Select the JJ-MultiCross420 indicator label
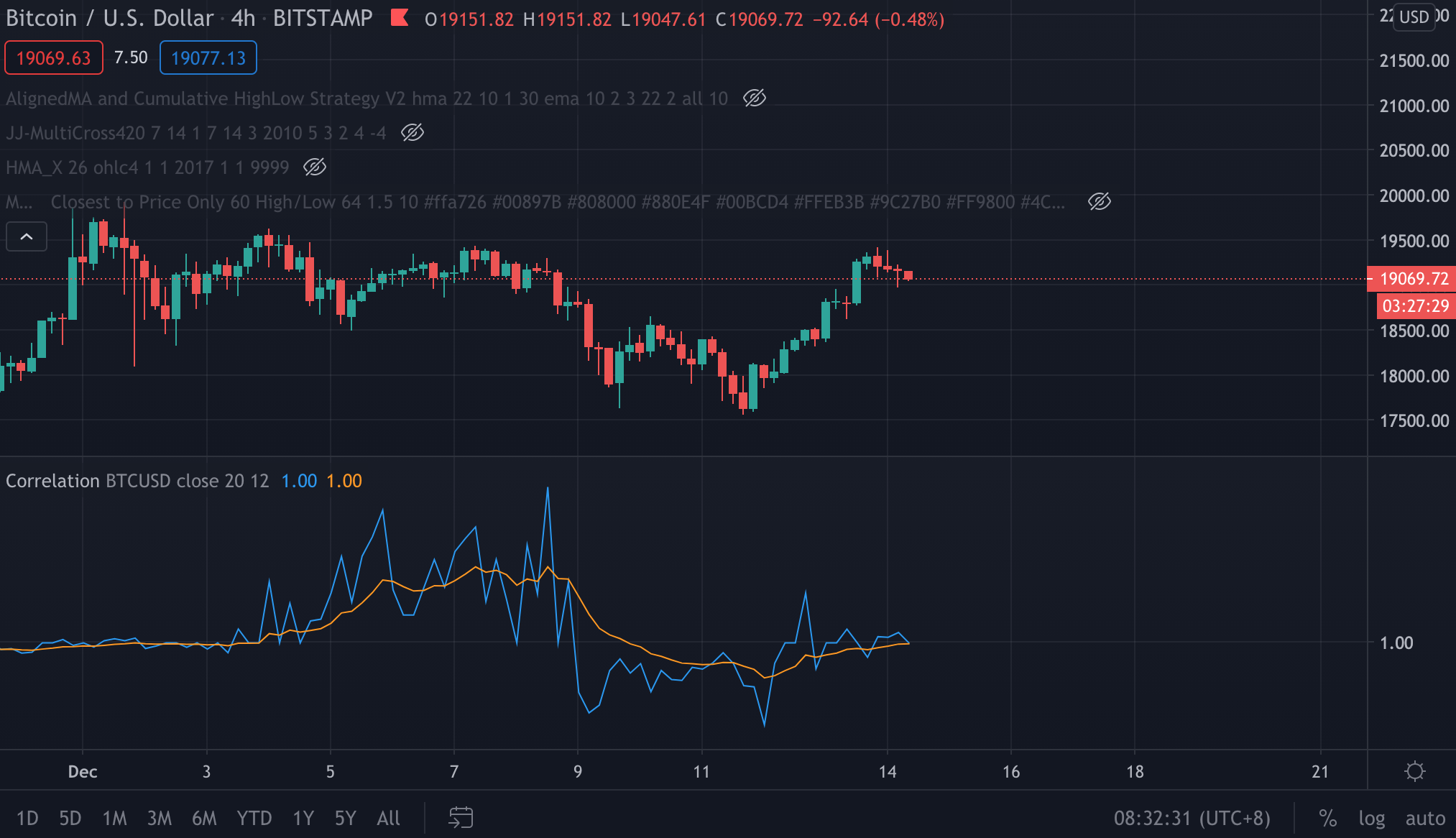The width and height of the screenshot is (1456, 838). coord(195,133)
